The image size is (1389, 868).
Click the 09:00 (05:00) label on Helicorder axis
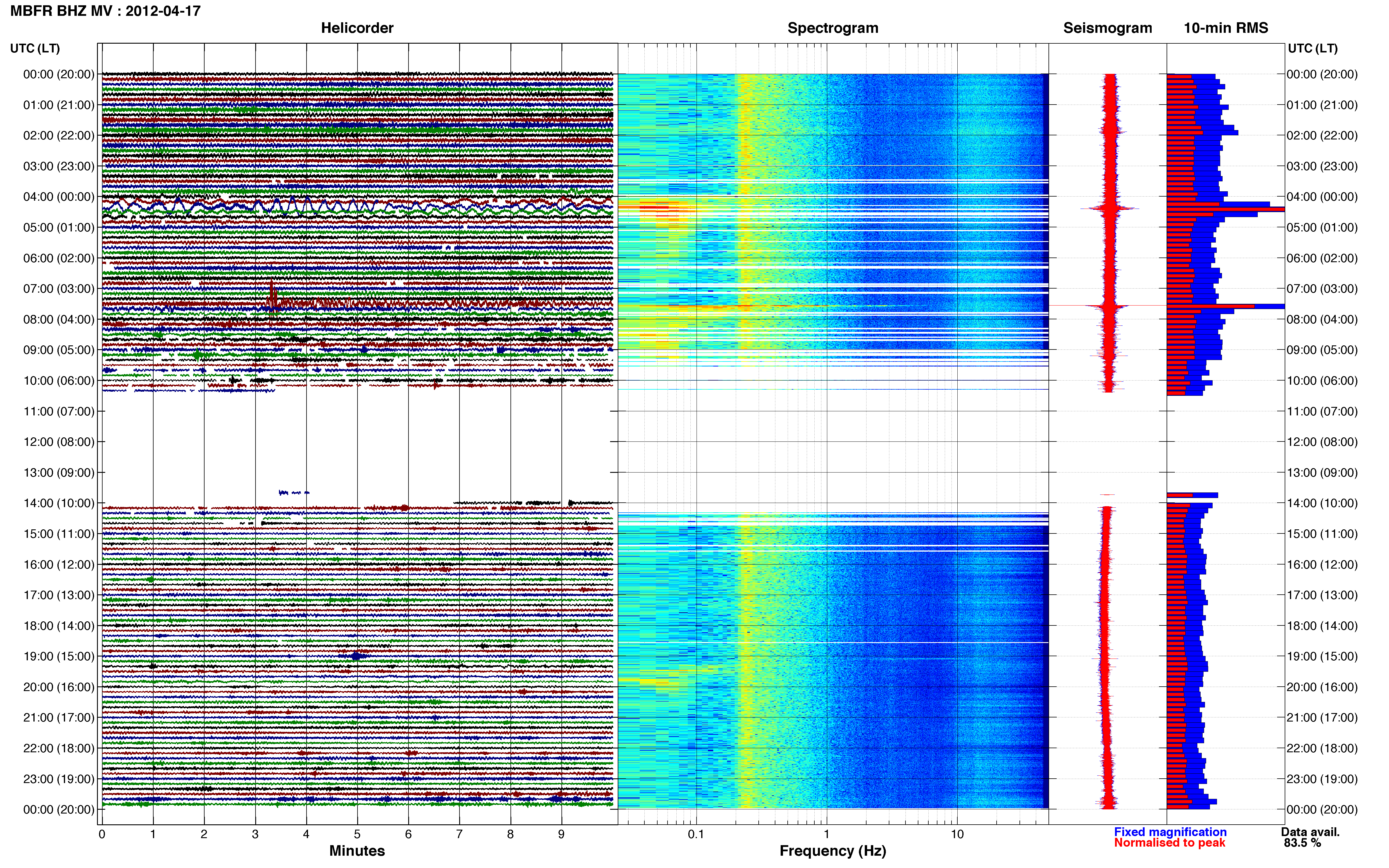(x=59, y=350)
